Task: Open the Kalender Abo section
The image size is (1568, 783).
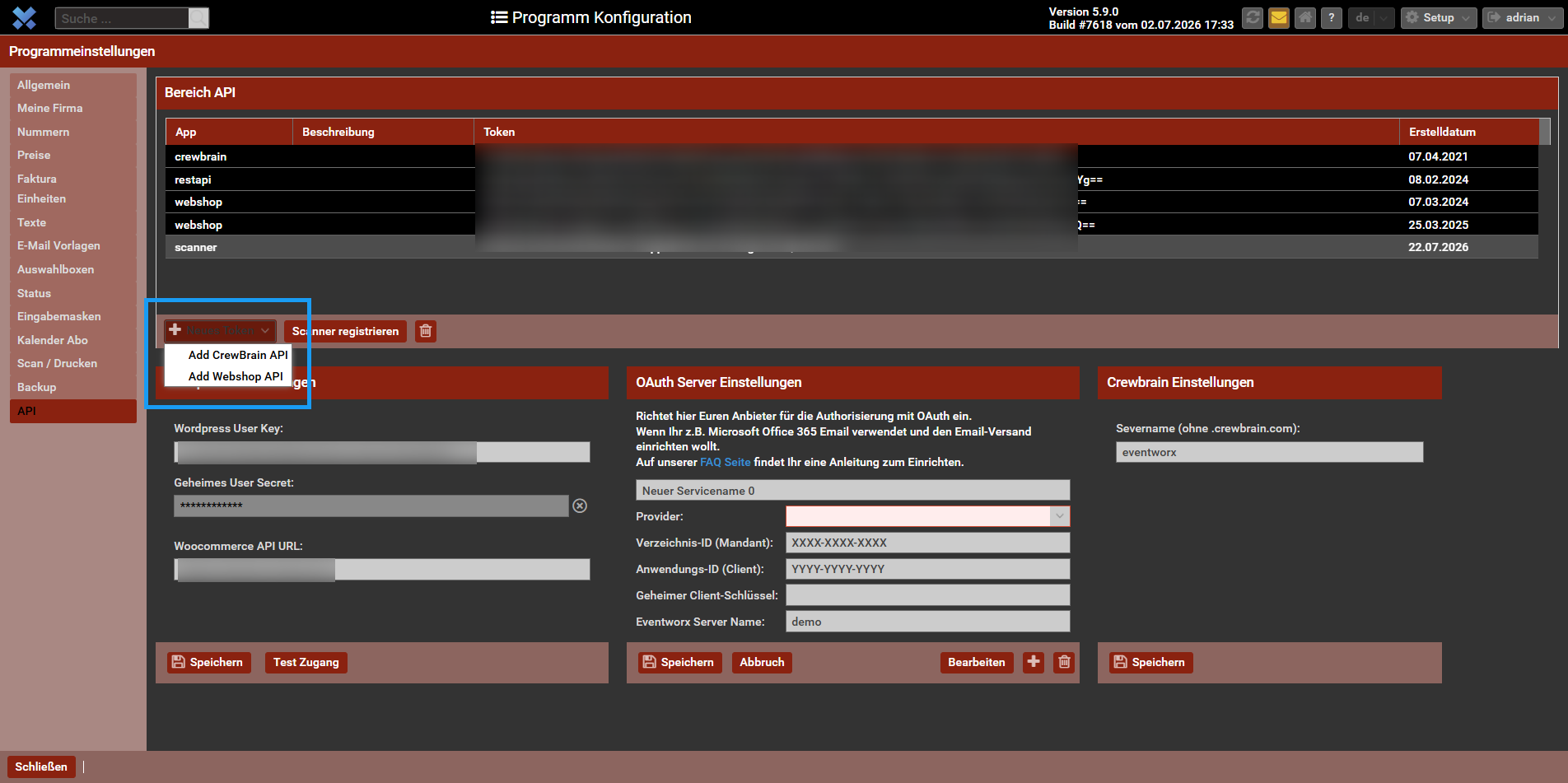Action: click(x=73, y=340)
